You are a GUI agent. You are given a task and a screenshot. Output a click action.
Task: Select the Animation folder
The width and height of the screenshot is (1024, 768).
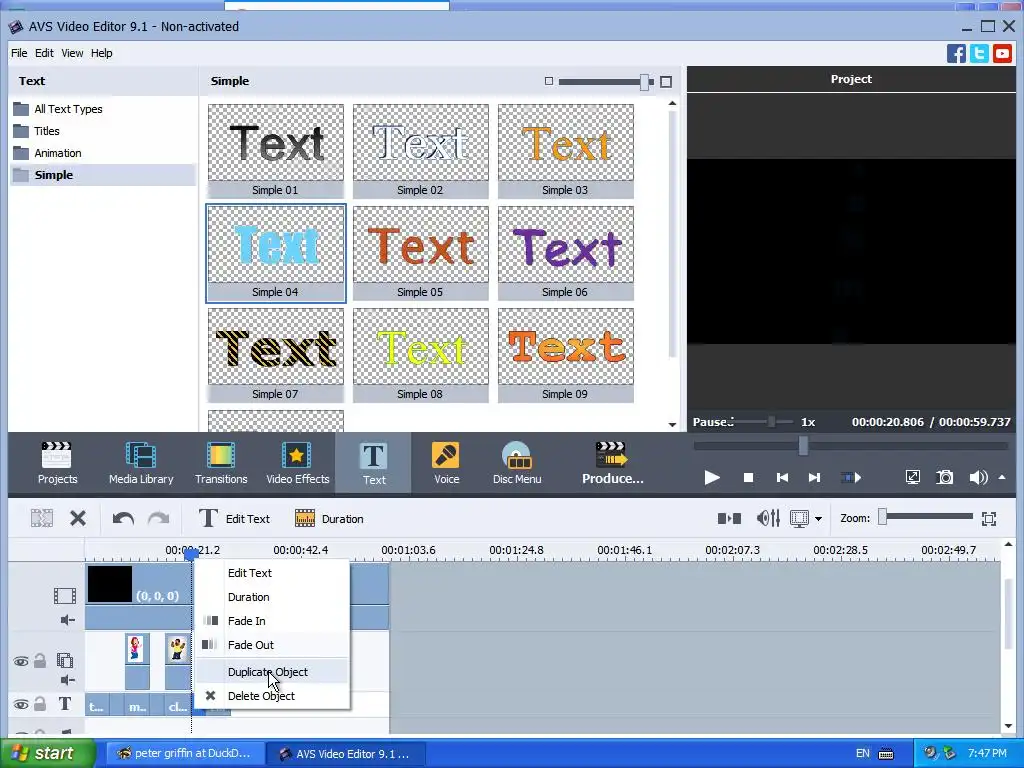pyautogui.click(x=57, y=153)
